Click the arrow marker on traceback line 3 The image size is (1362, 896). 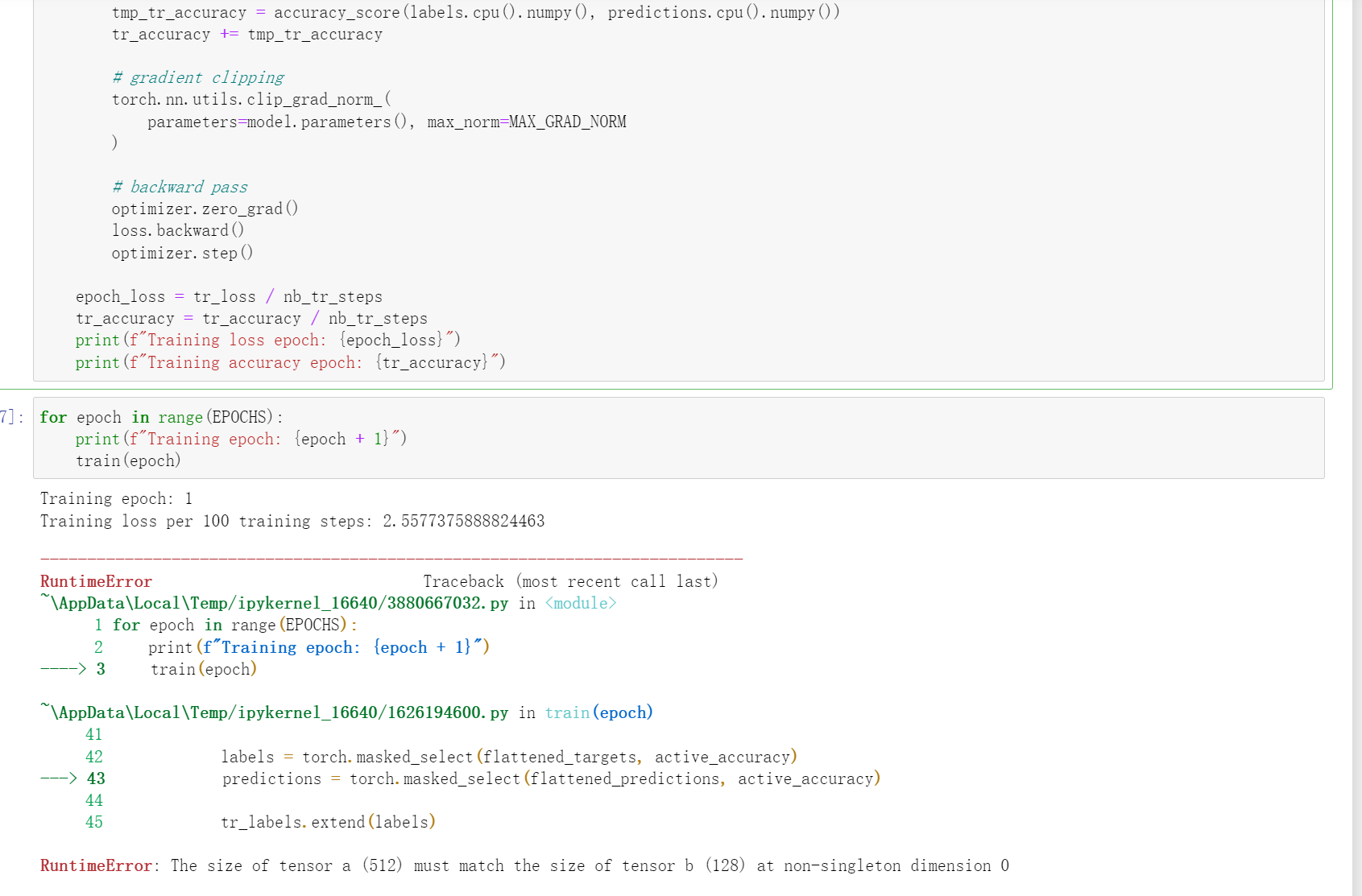click(60, 668)
